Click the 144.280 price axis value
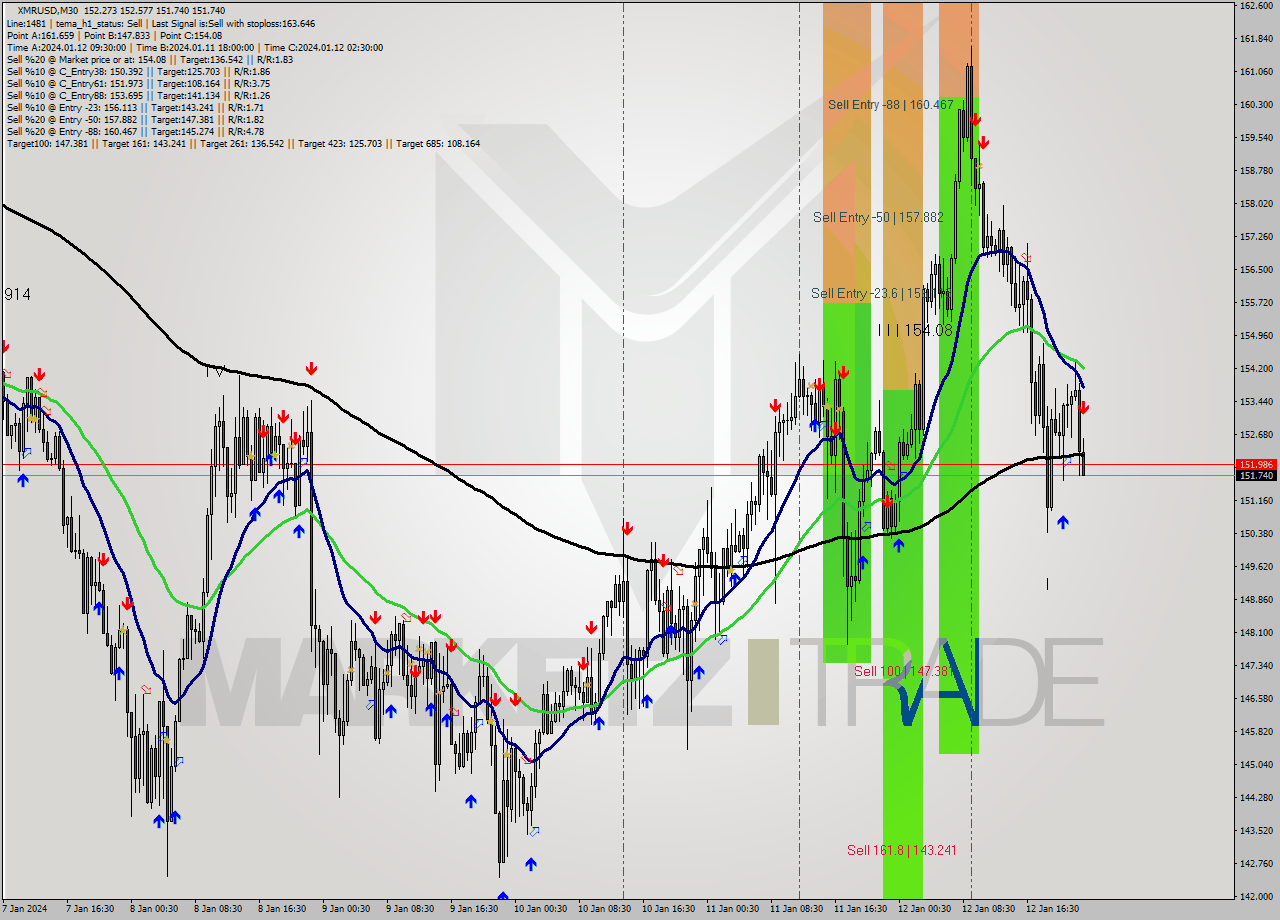The height and width of the screenshot is (920, 1280). coord(1256,798)
